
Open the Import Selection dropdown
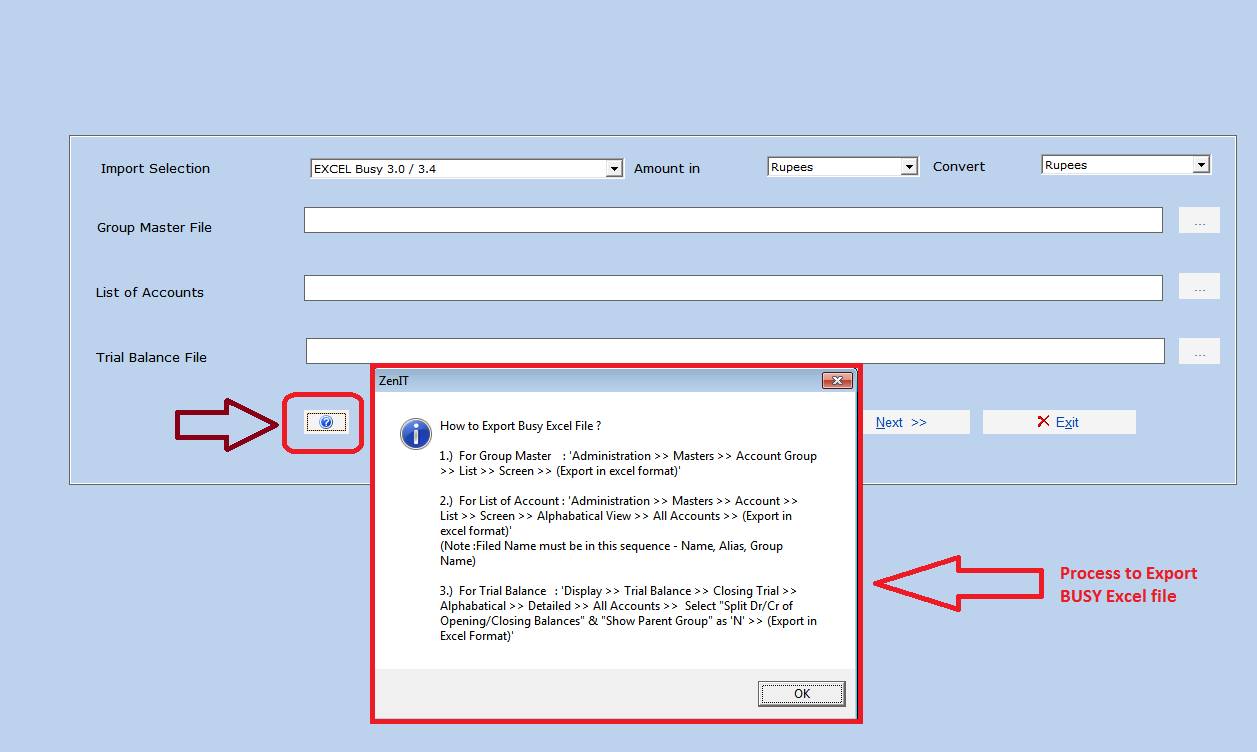tap(615, 169)
